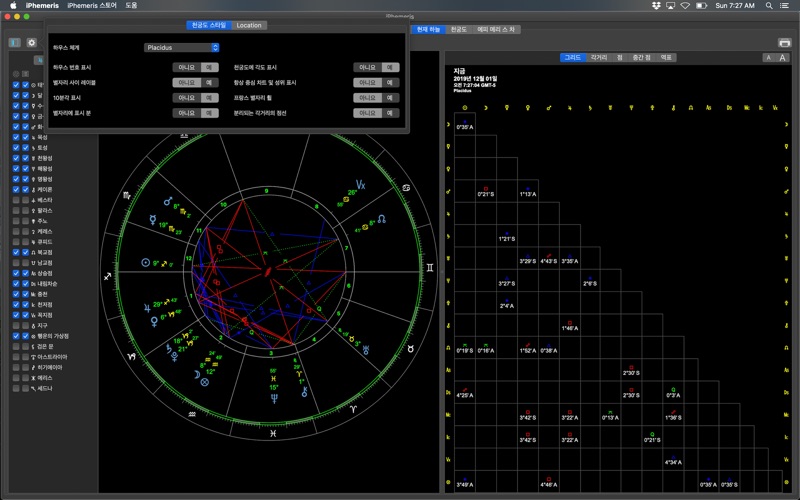Click 예 for 10분각 표시
The height and width of the screenshot is (500, 800).
pyautogui.click(x=210, y=98)
